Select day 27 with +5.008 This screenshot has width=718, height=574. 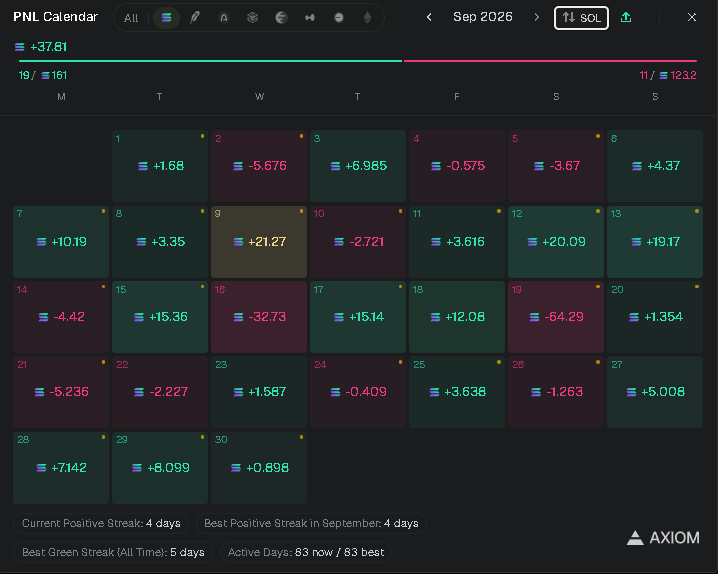(655, 392)
